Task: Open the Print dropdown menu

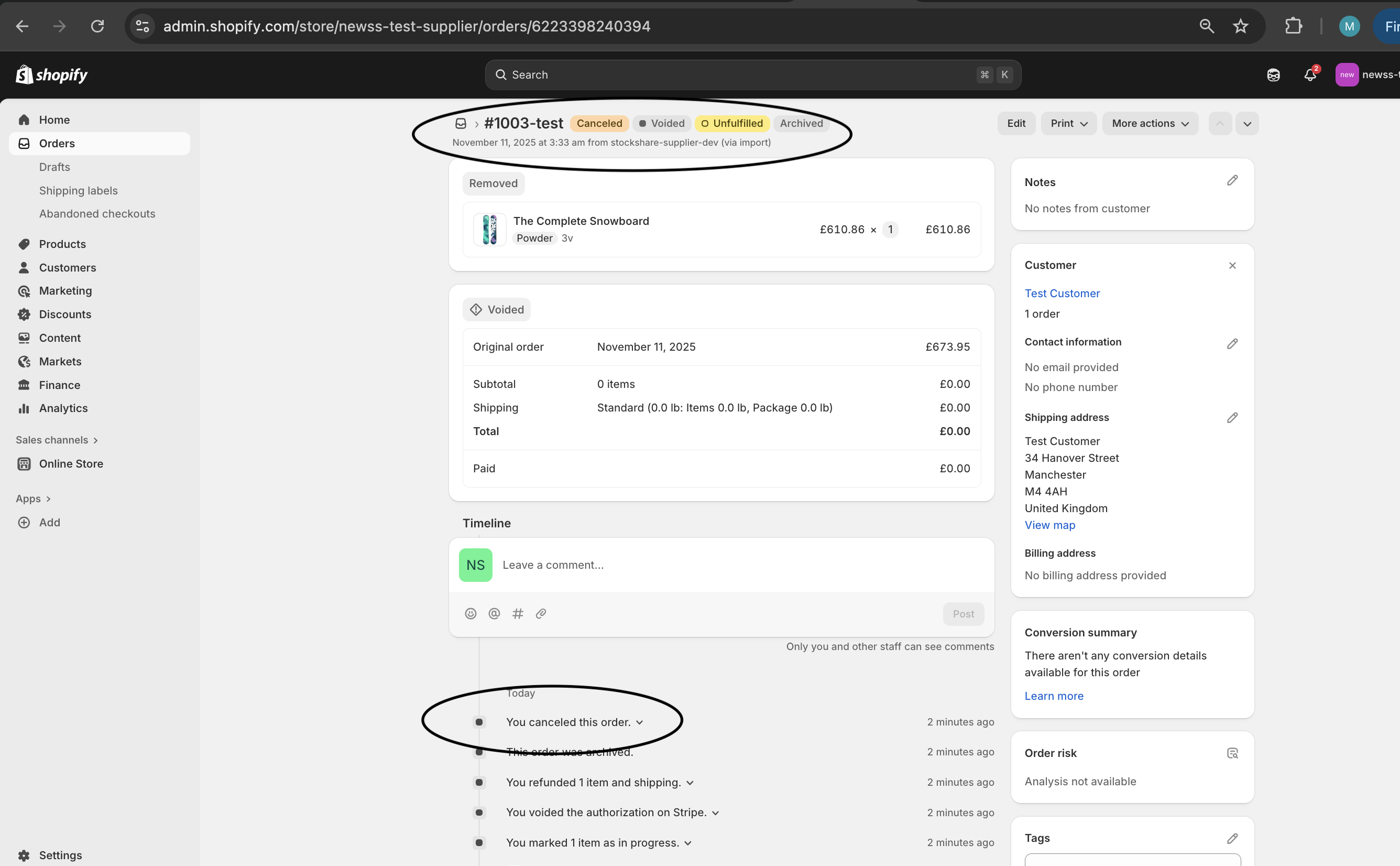Action: pos(1068,124)
